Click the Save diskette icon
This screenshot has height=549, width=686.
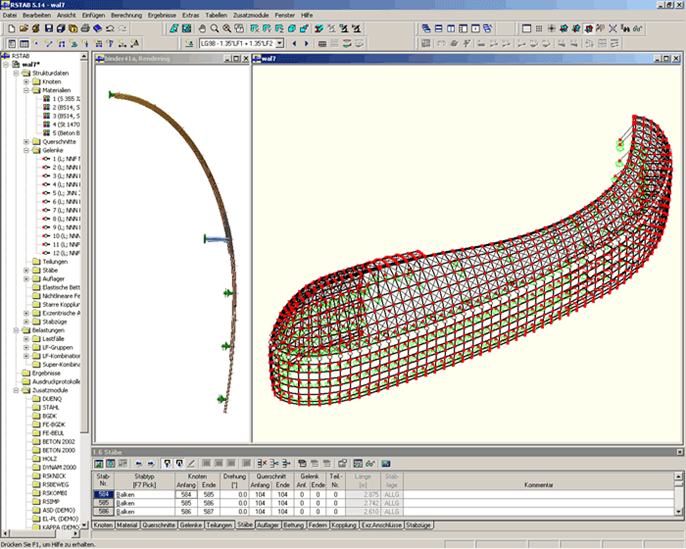coord(49,29)
